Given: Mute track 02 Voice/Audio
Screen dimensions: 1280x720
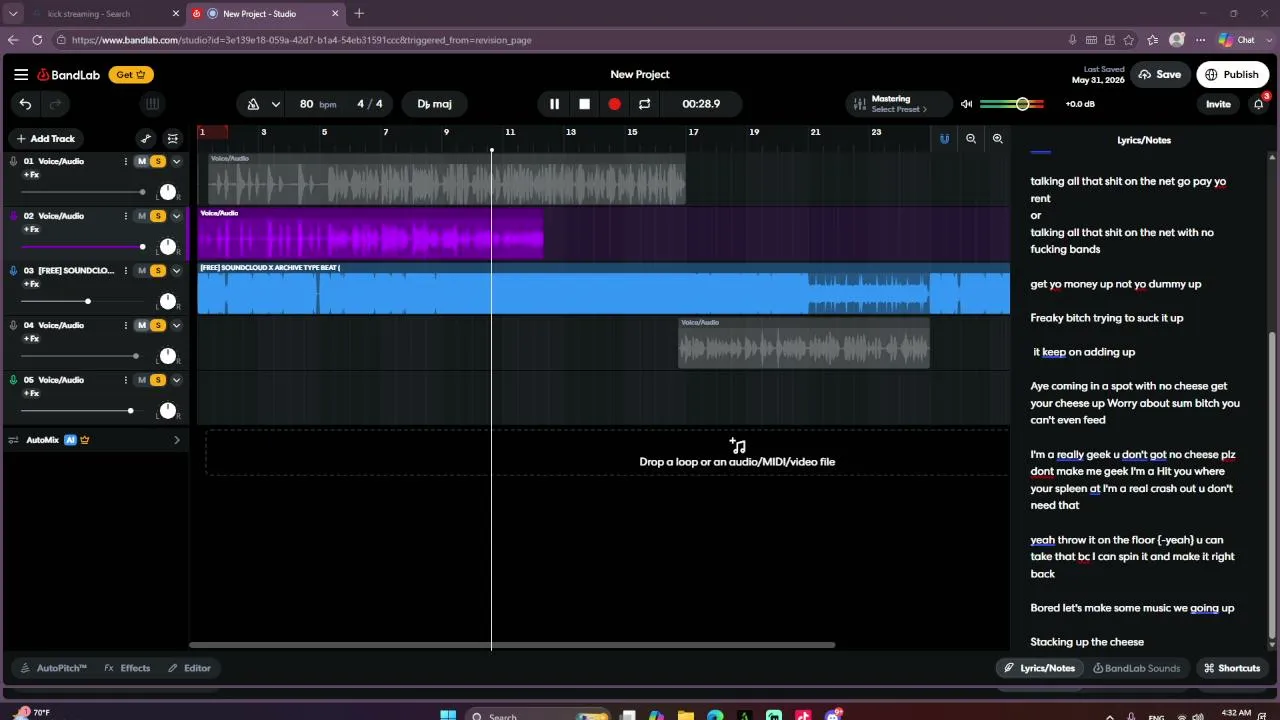Looking at the screenshot, I should point(142,216).
